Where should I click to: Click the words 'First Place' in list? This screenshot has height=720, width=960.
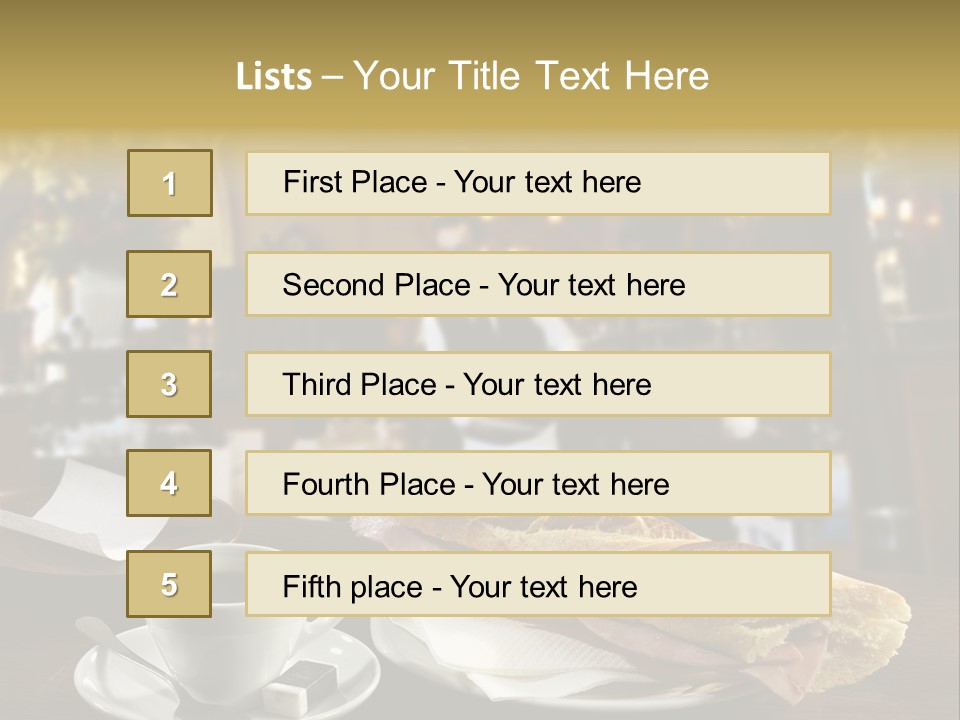tap(355, 182)
